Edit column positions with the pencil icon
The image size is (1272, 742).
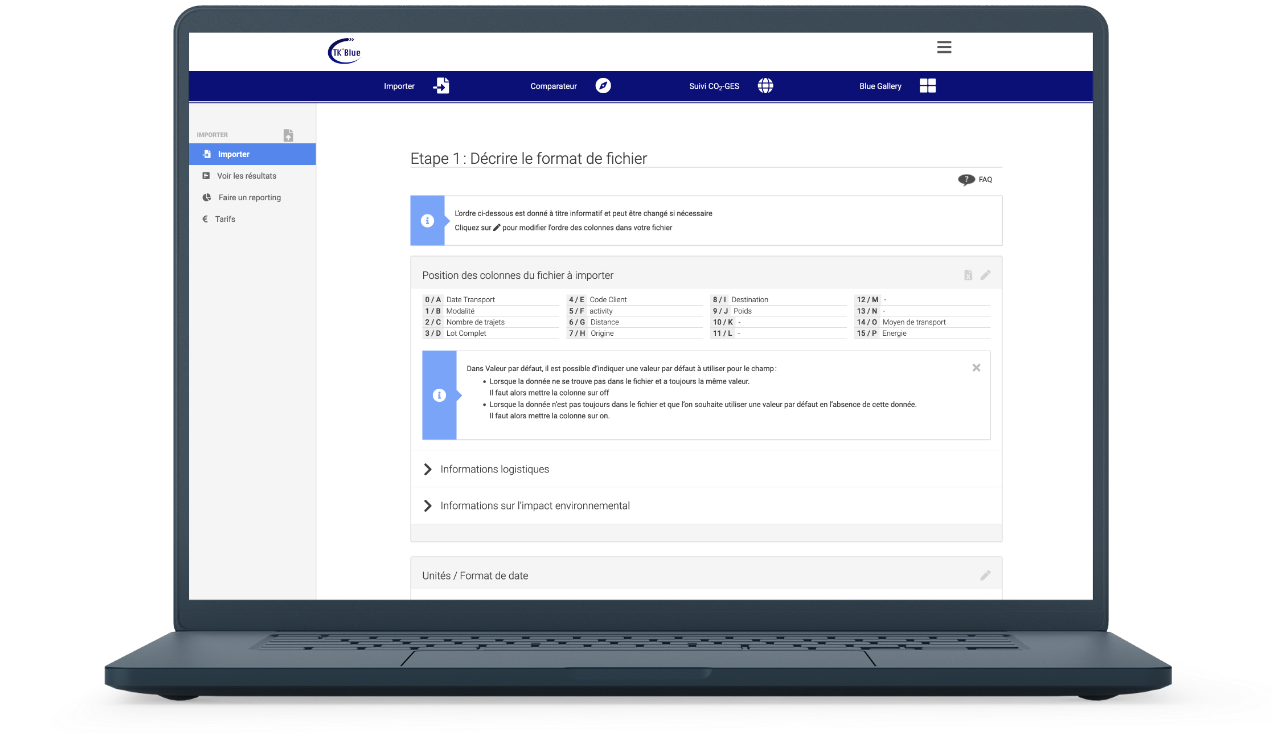tap(985, 275)
